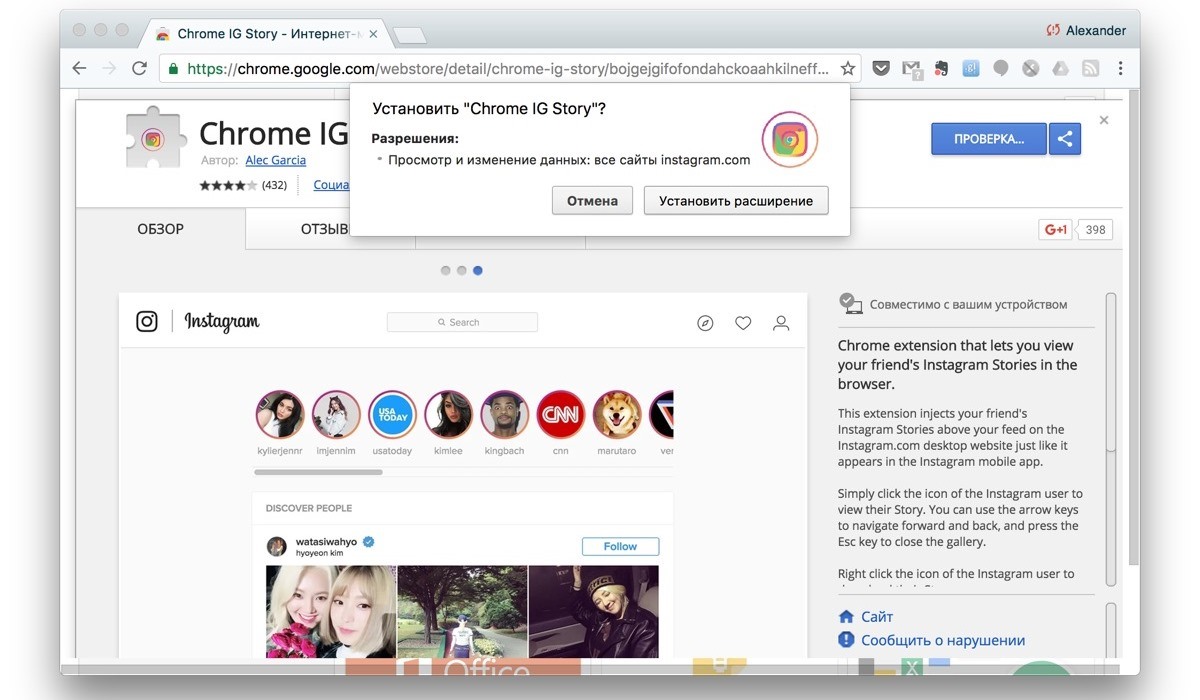
Task: Click the profile person icon in the preview
Action: tap(781, 323)
